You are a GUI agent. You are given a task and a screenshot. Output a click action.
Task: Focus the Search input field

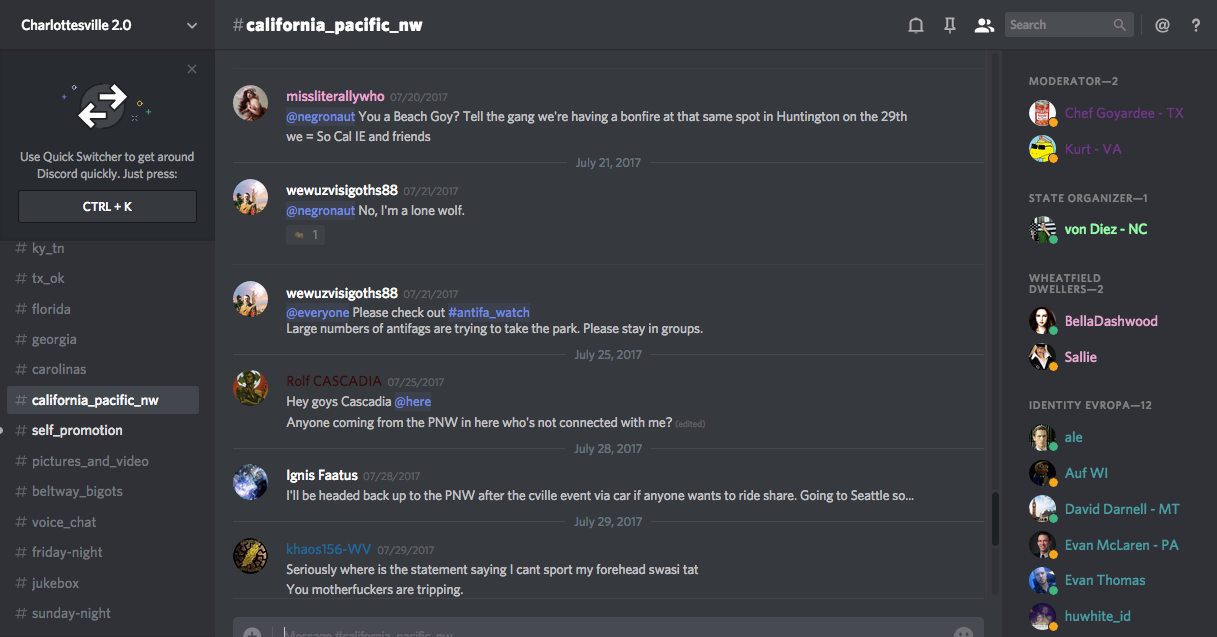tap(1058, 25)
